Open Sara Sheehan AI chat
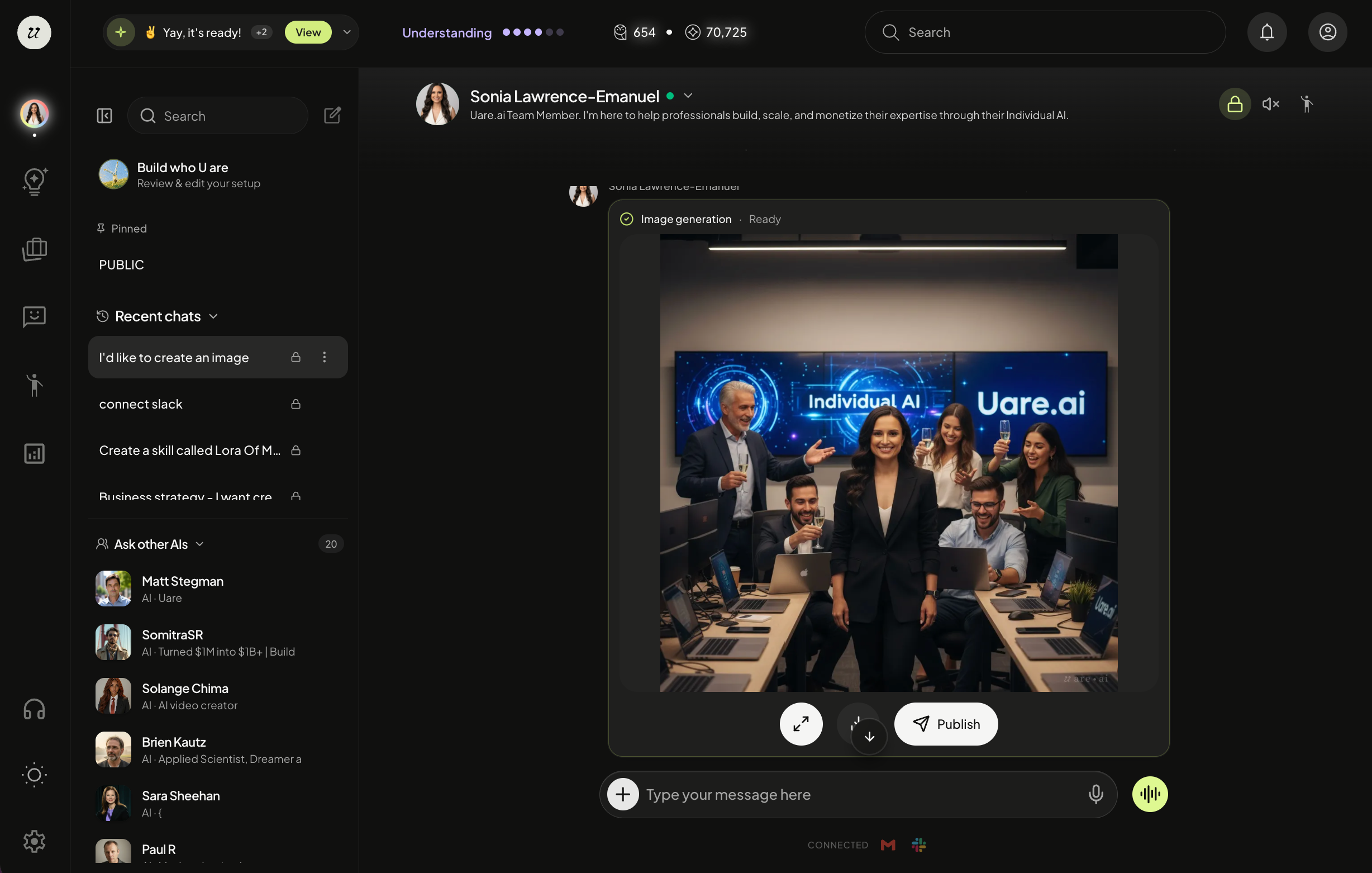This screenshot has width=1372, height=873. click(x=218, y=803)
